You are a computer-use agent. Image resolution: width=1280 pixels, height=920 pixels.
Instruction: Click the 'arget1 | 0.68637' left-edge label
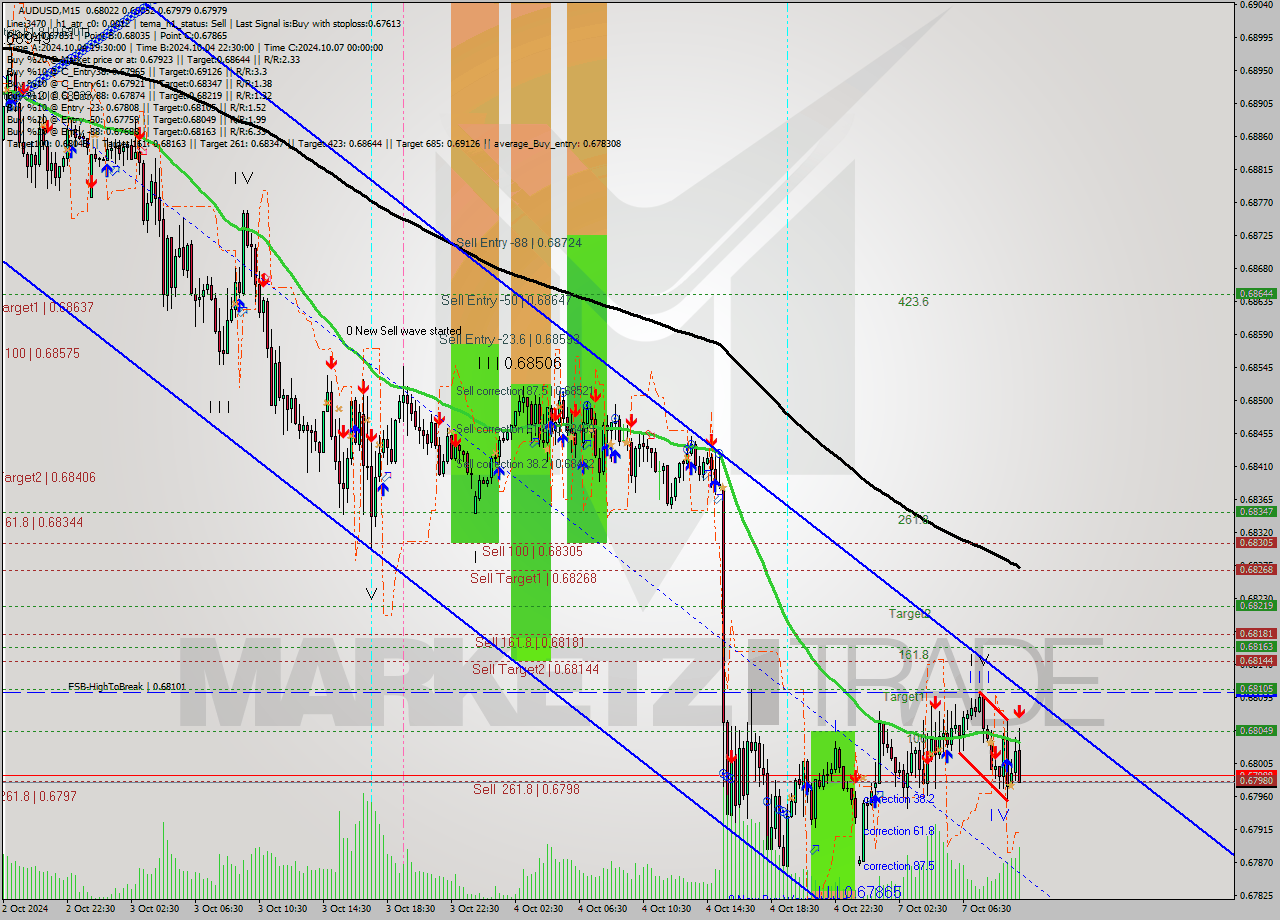[x=47, y=308]
